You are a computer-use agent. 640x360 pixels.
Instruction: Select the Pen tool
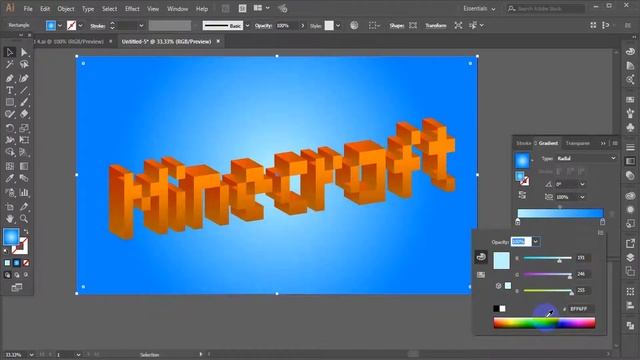tap(10, 78)
